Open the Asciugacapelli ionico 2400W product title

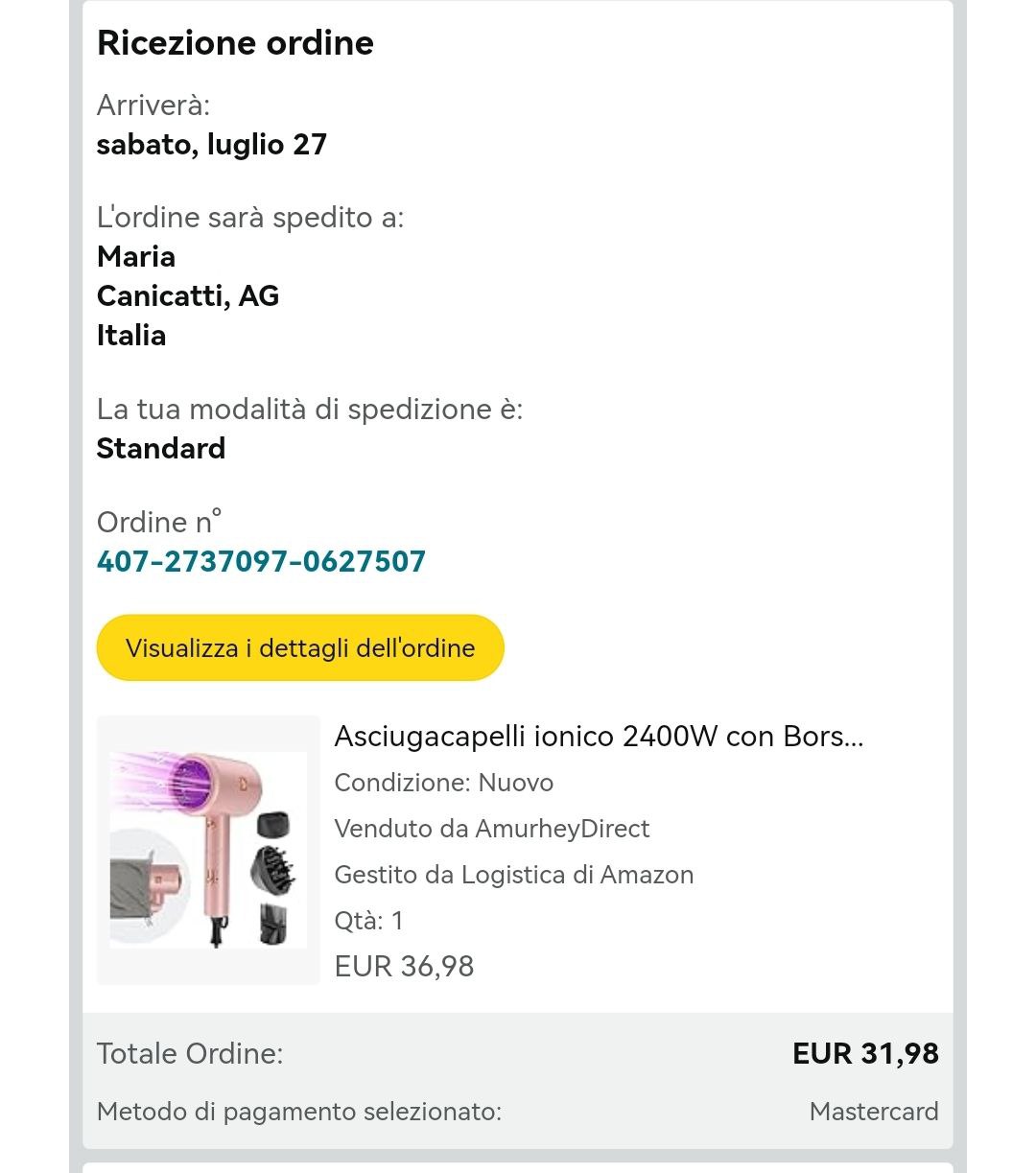(599, 737)
